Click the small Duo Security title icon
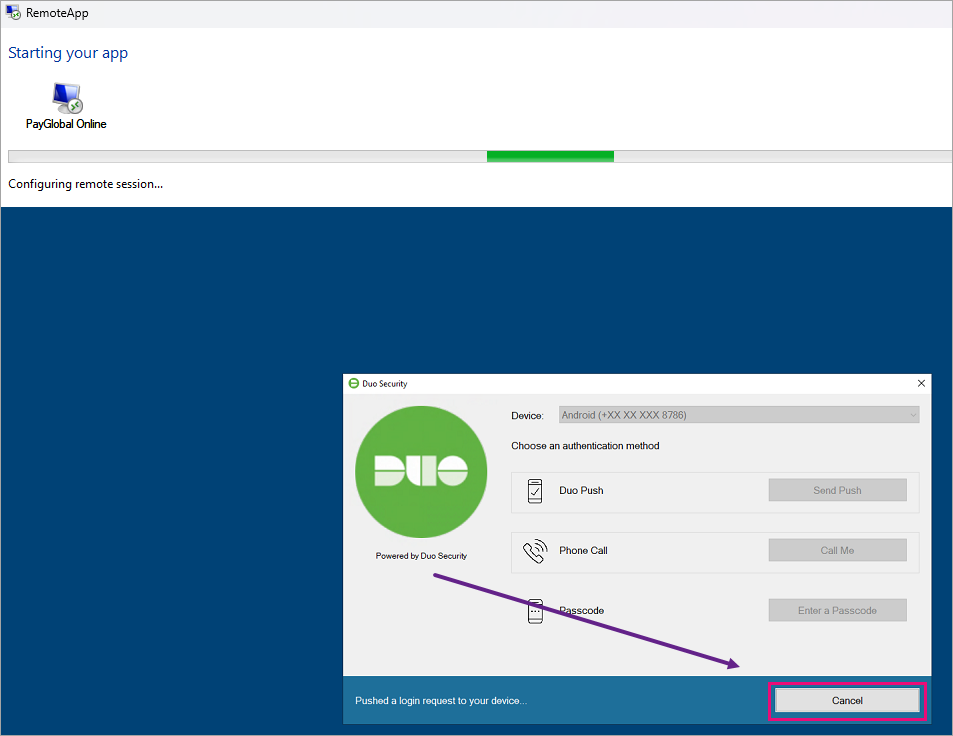 pyautogui.click(x=353, y=383)
